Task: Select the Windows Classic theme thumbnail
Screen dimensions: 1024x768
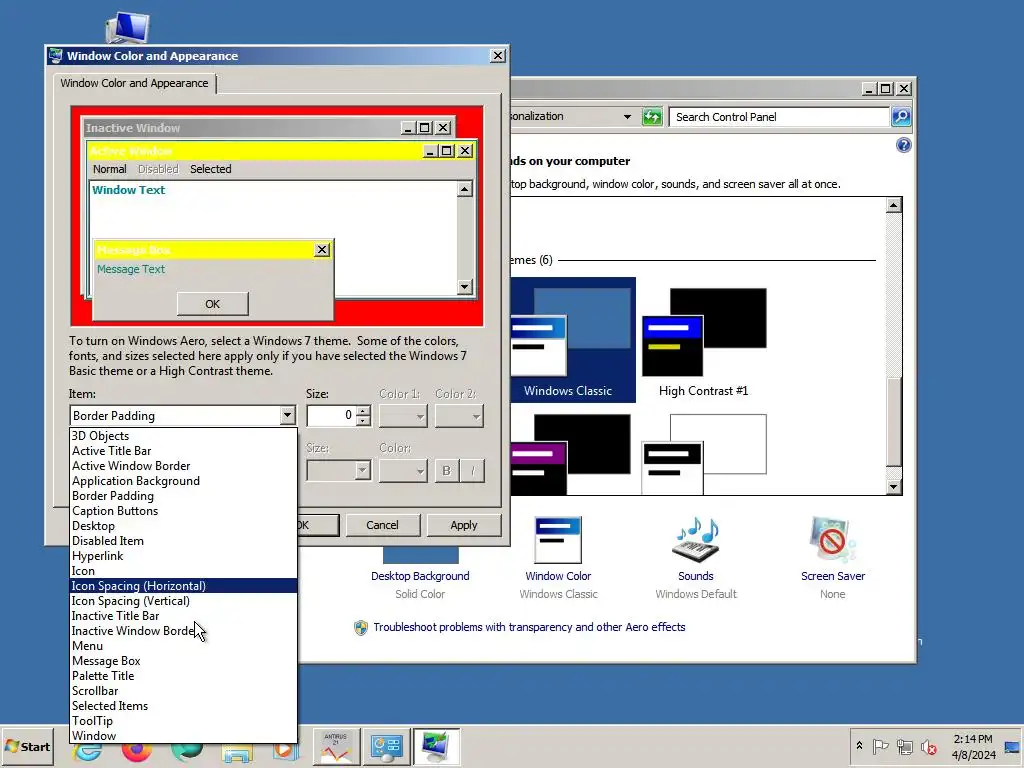Action: coord(572,340)
